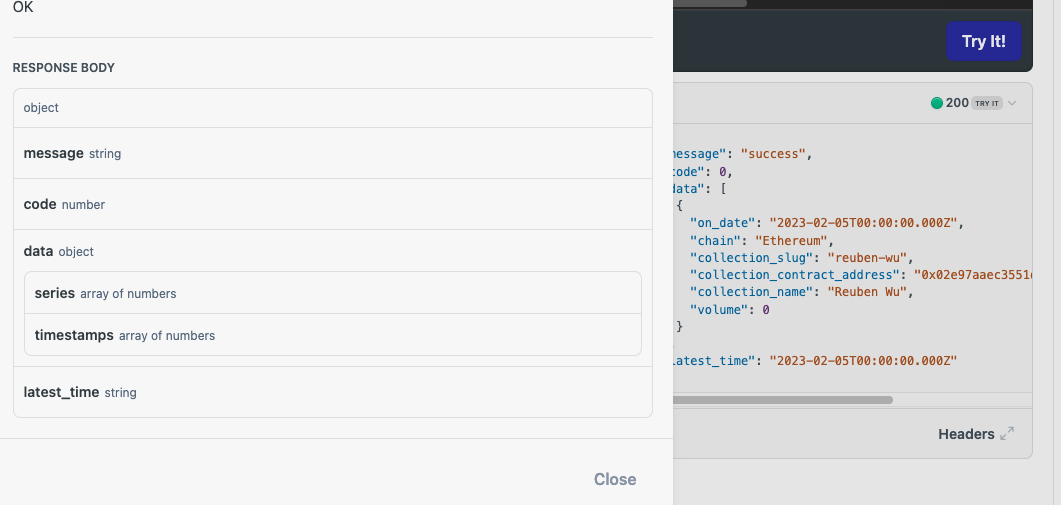
Task: Click the latest_time value in JSON
Action: click(x=863, y=361)
